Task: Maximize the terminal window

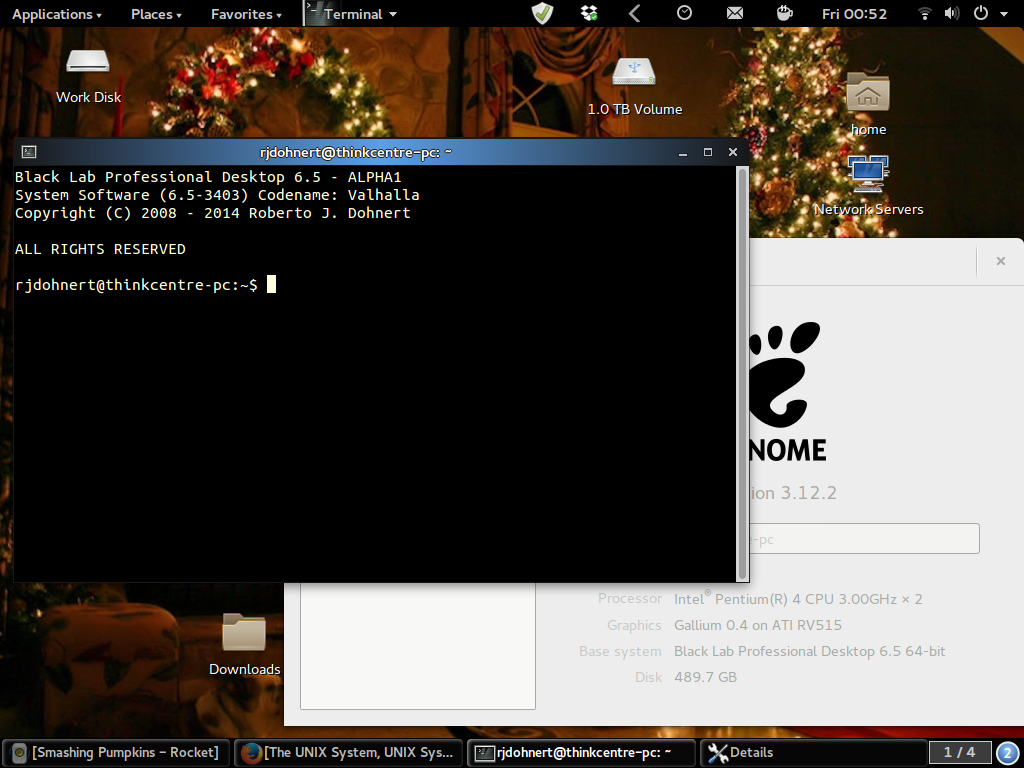Action: coord(707,152)
